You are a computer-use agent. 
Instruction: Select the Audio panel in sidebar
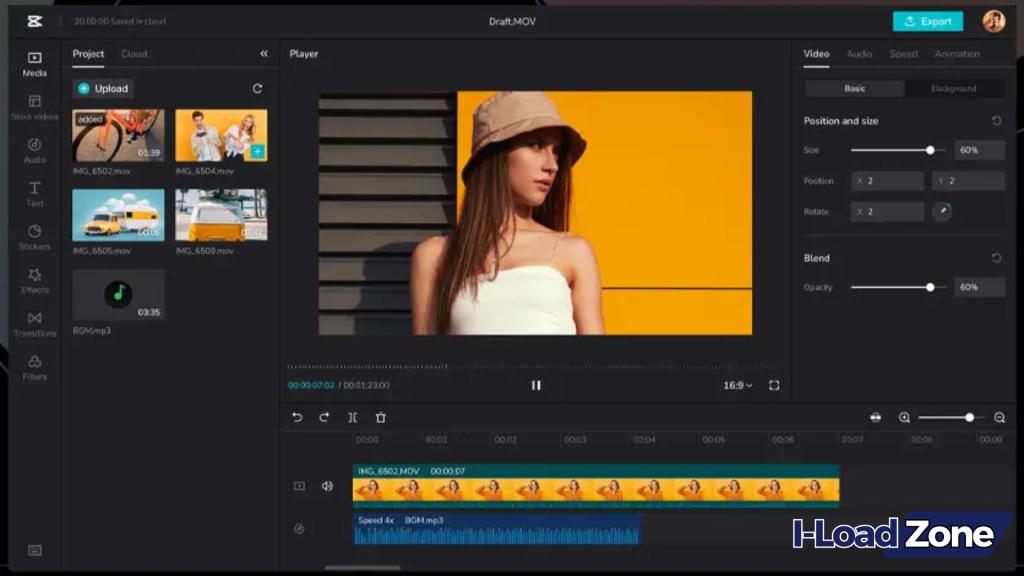click(x=34, y=150)
